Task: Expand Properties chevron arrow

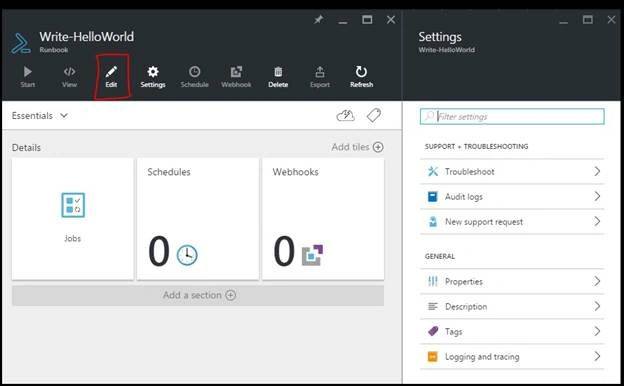Action: pyautogui.click(x=597, y=281)
